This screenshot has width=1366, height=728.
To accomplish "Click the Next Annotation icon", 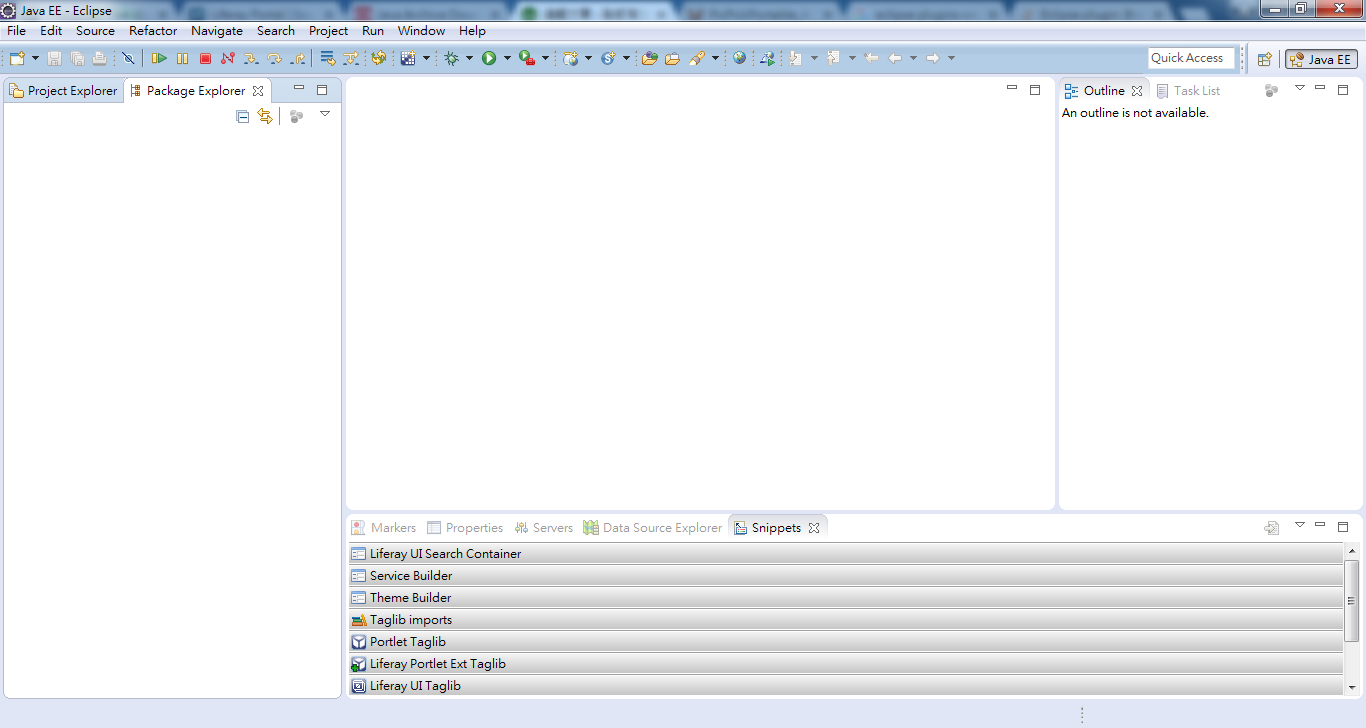I will 796,58.
